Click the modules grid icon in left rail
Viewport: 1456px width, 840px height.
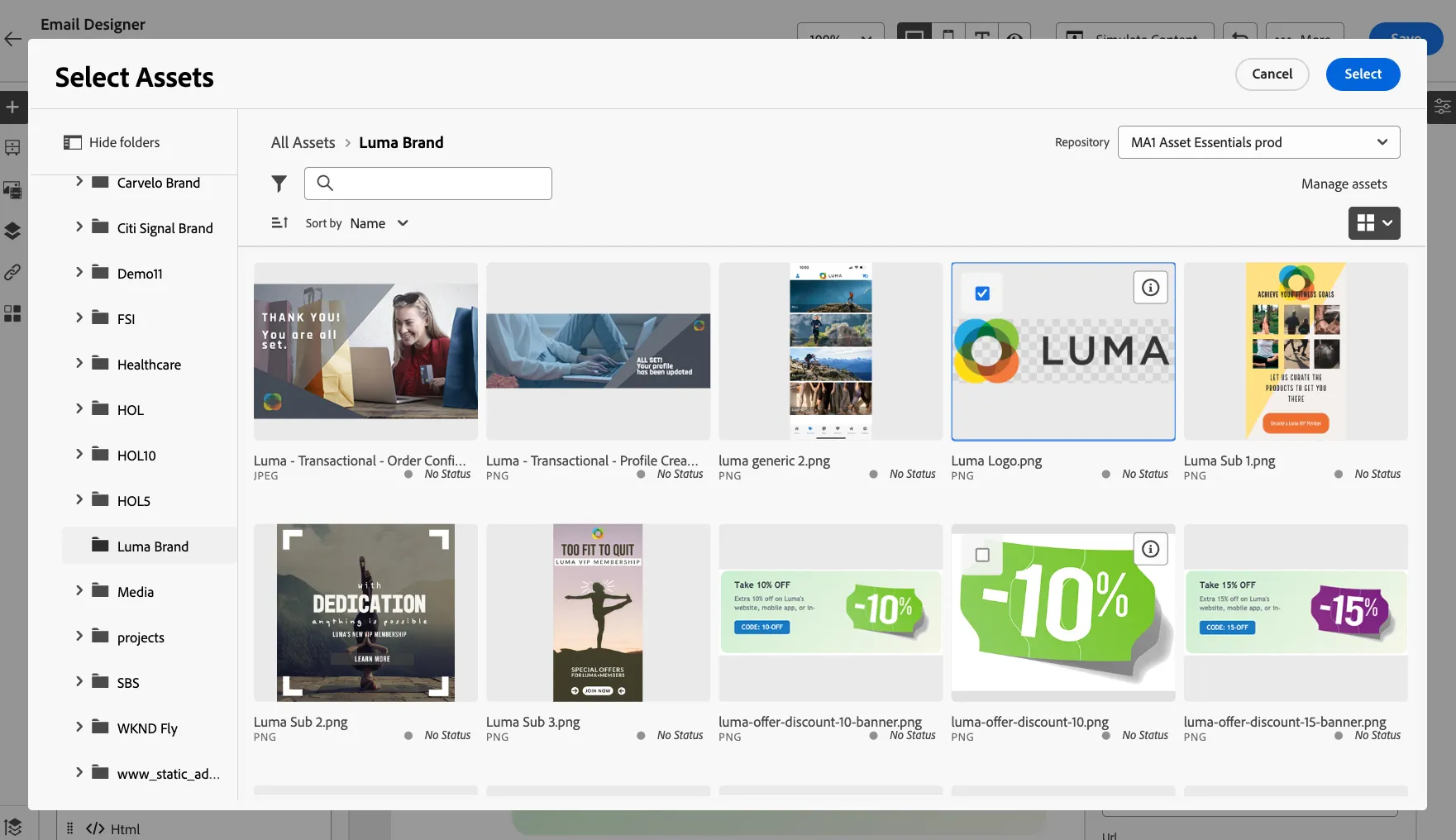(x=12, y=313)
